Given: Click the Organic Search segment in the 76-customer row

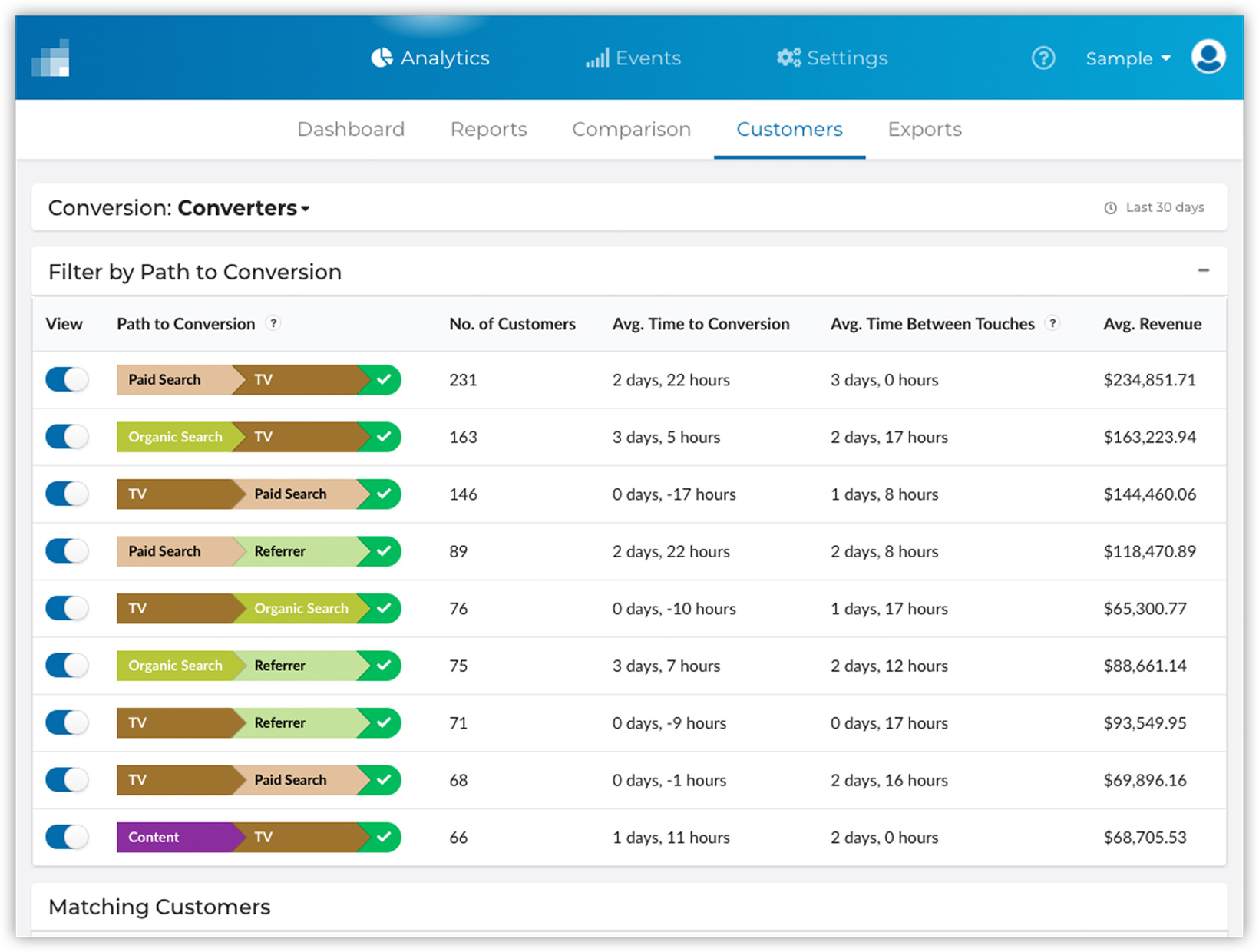Looking at the screenshot, I should click(x=301, y=608).
